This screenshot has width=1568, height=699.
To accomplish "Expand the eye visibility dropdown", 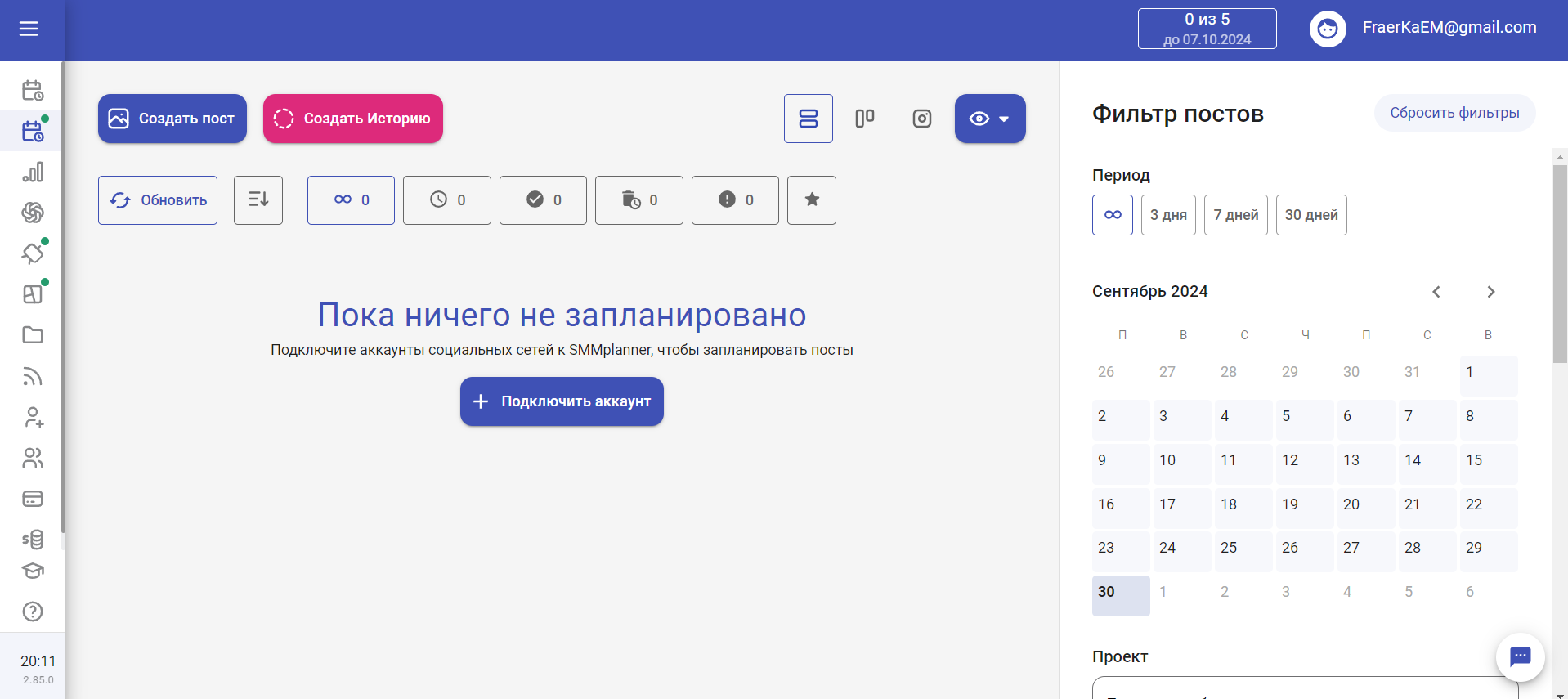I will [990, 119].
